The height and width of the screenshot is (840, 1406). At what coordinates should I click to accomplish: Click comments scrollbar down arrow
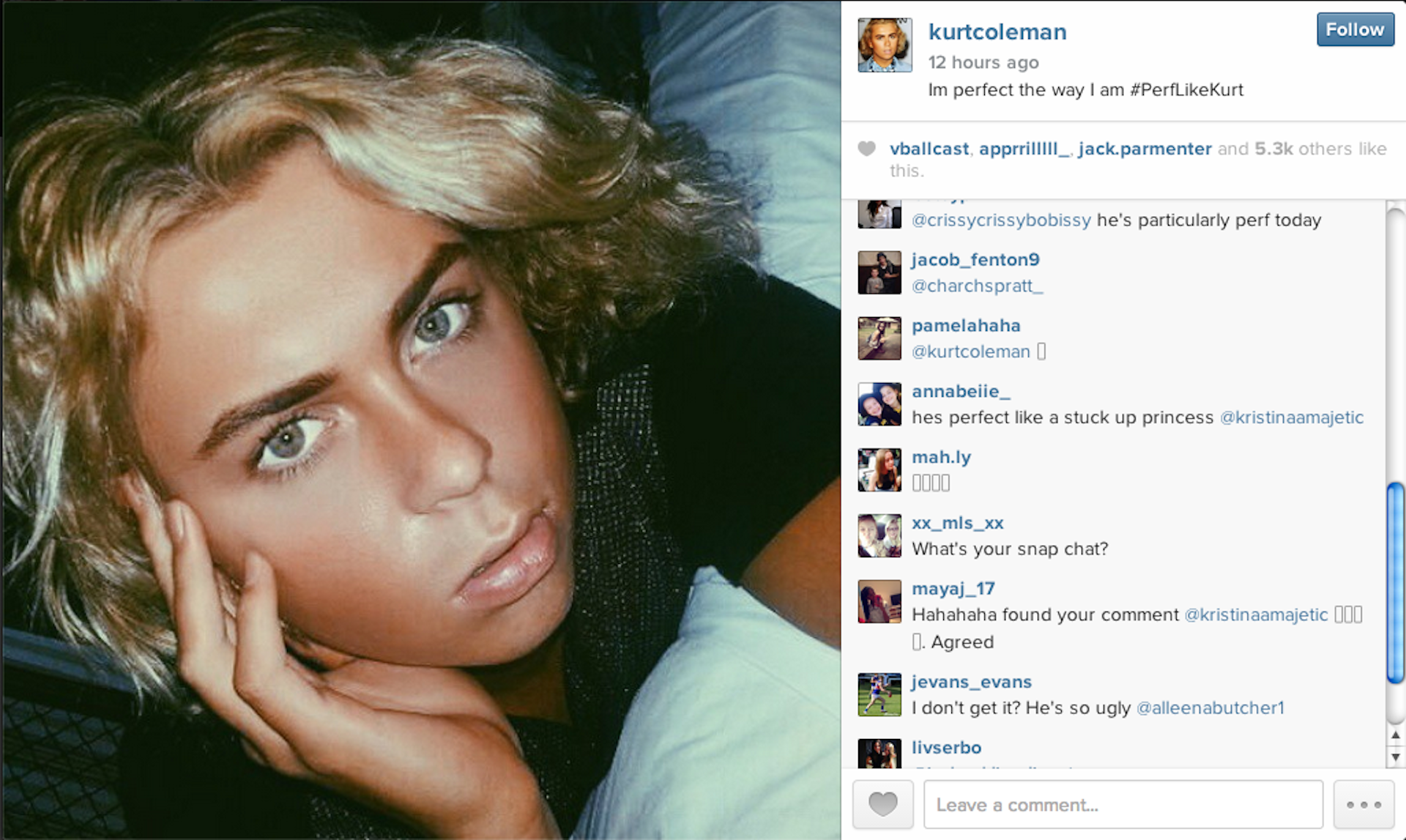[x=1395, y=757]
